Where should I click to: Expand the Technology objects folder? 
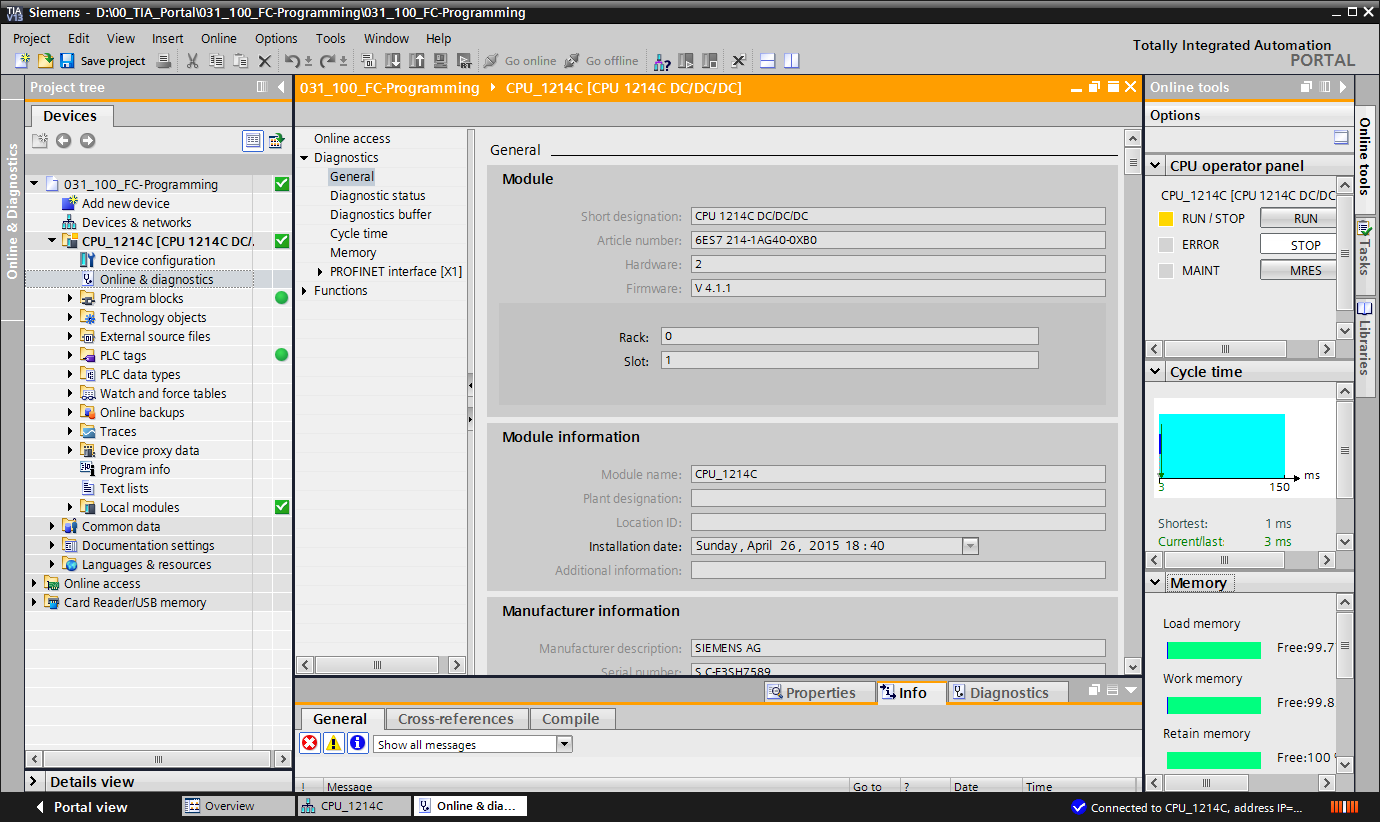pyautogui.click(x=70, y=317)
